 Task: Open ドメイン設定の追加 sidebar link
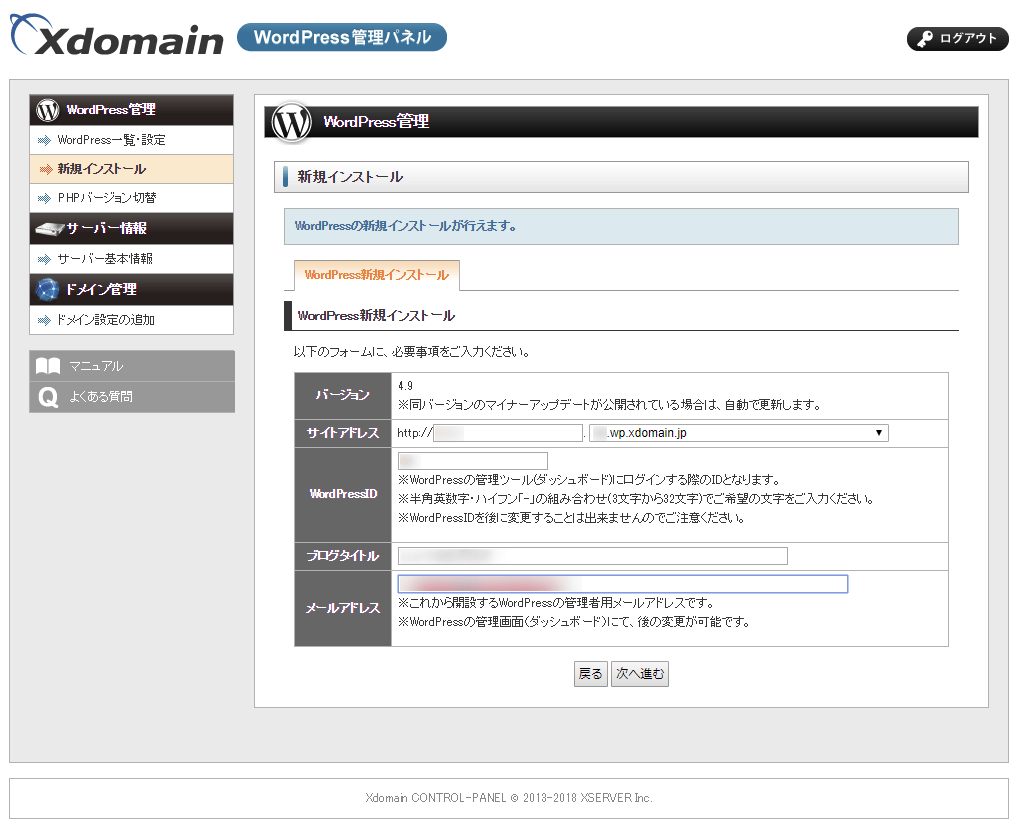click(106, 320)
